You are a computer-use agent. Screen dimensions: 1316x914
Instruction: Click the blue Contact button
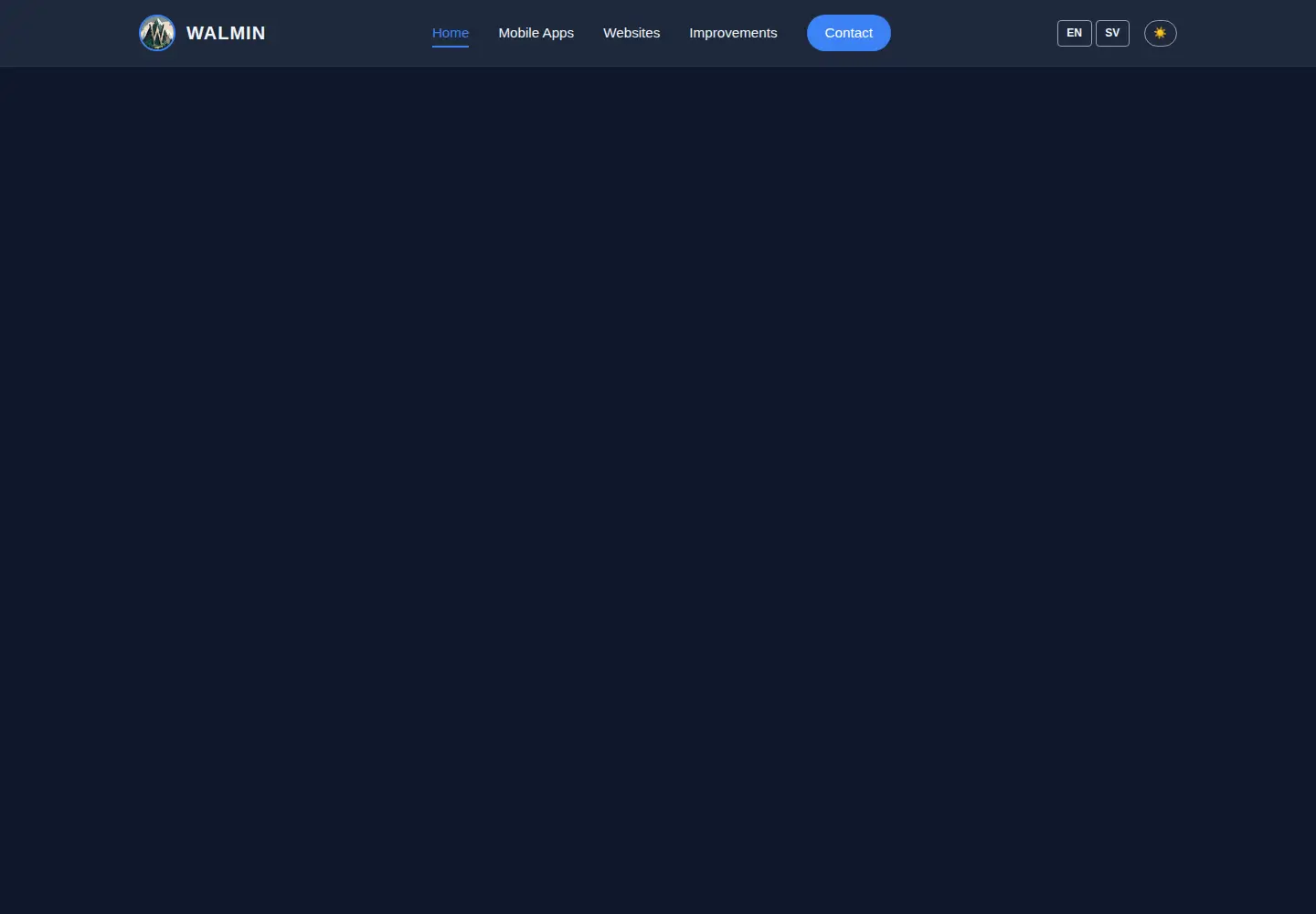[849, 33]
